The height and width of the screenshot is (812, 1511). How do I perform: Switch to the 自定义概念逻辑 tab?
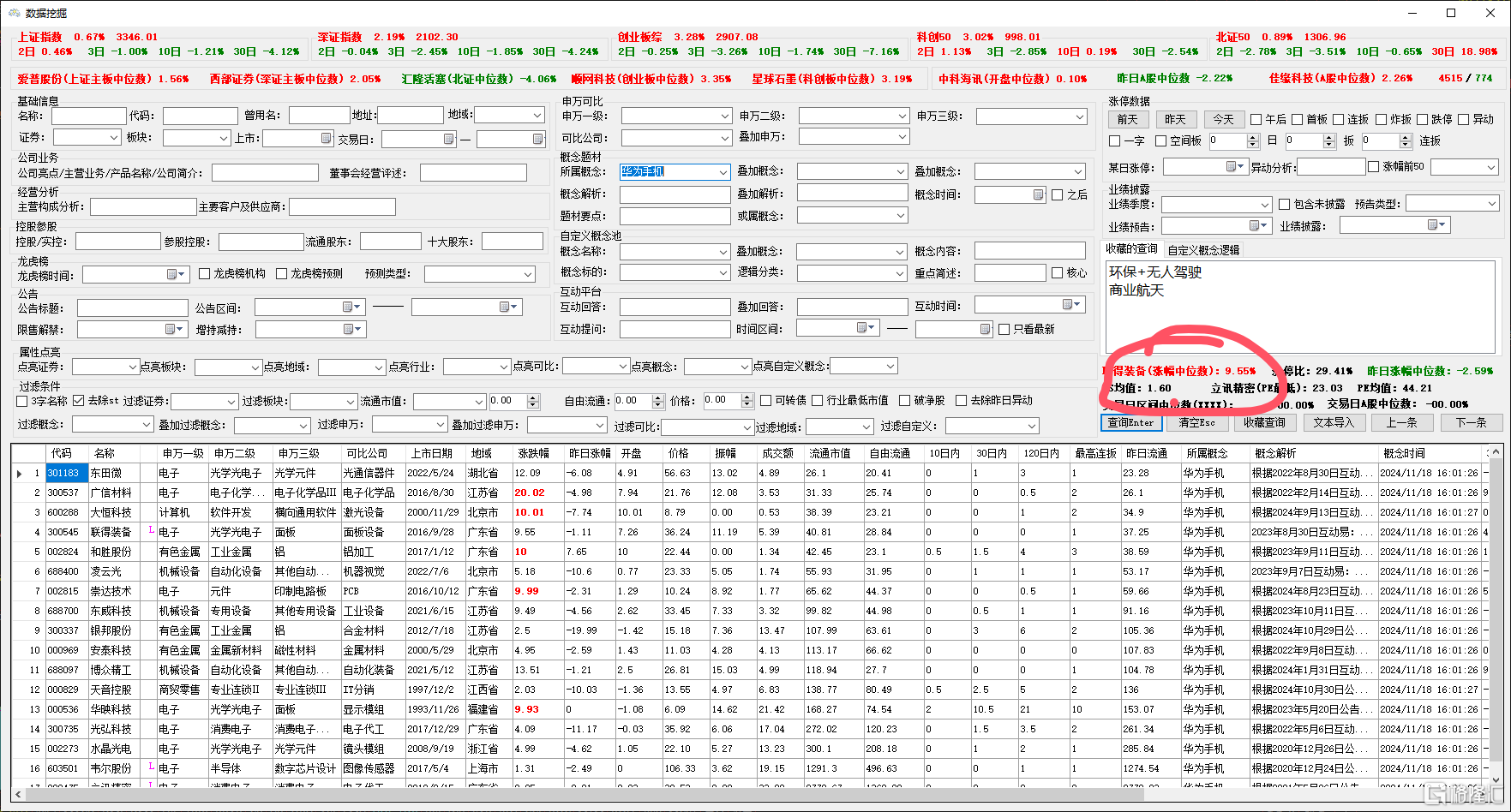1203,250
